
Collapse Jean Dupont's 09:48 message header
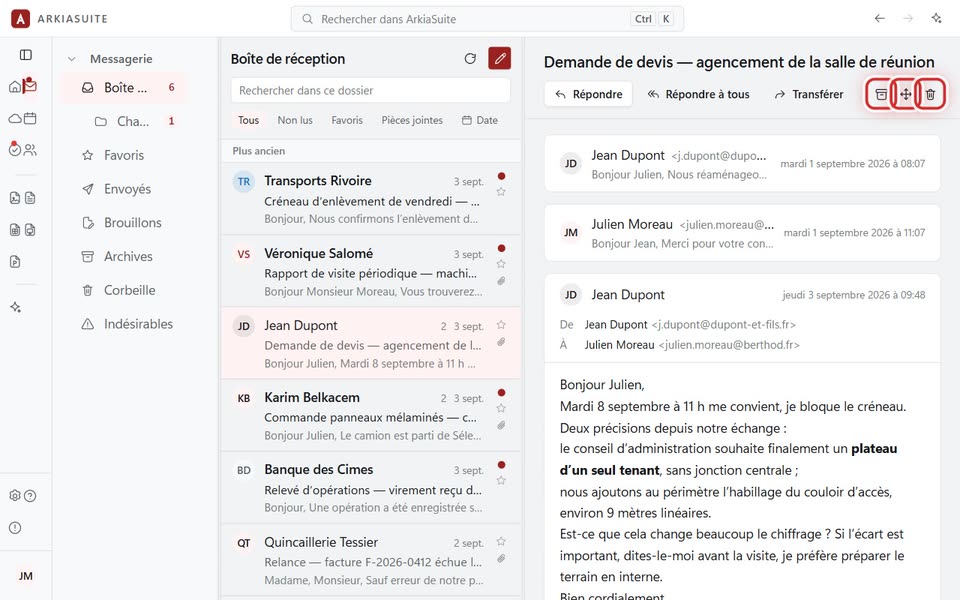click(x=742, y=294)
